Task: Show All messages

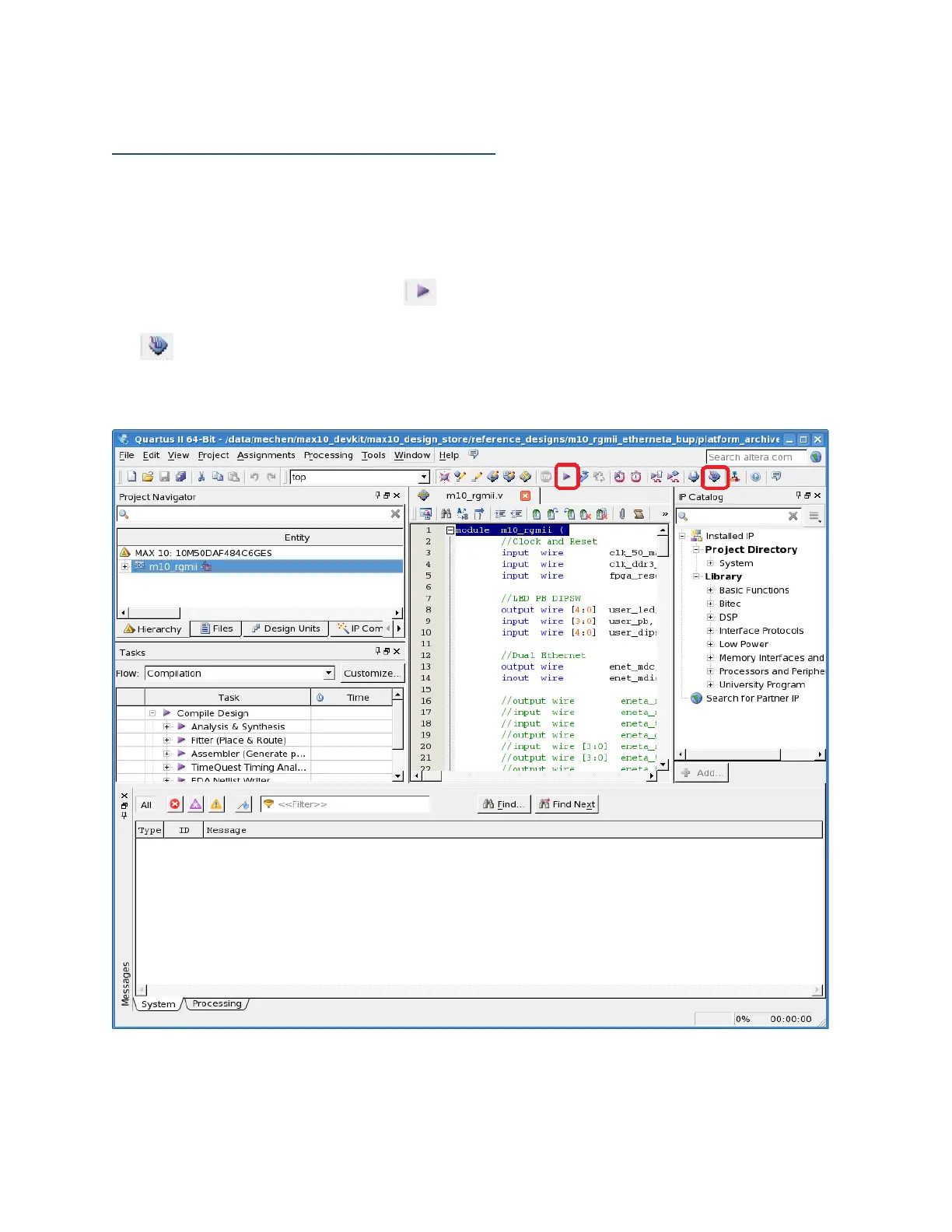Action: (146, 805)
